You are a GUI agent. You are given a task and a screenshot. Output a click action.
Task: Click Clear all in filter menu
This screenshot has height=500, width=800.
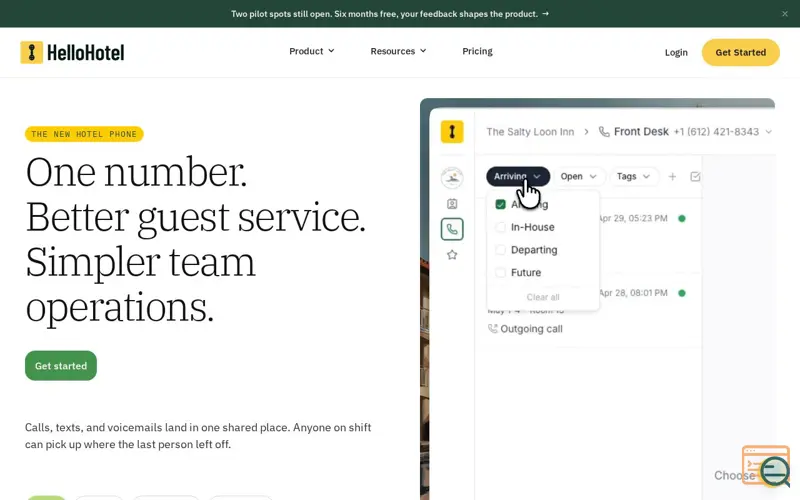click(x=543, y=297)
